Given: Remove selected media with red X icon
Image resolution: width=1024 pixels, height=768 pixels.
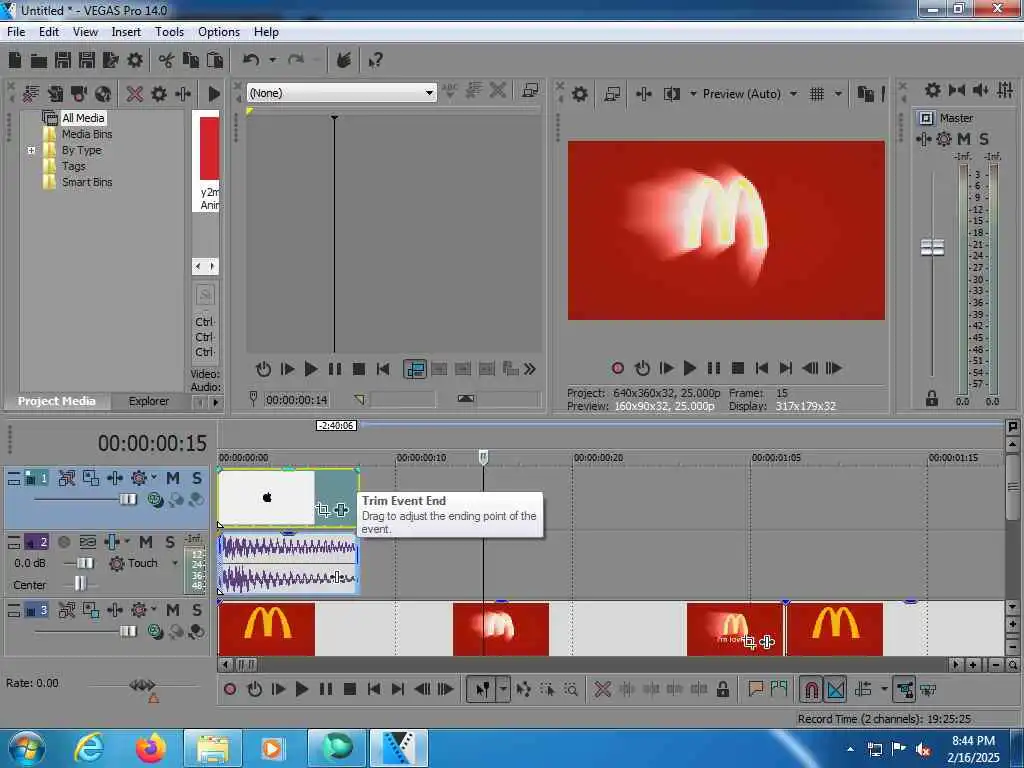Looking at the screenshot, I should pyautogui.click(x=135, y=94).
